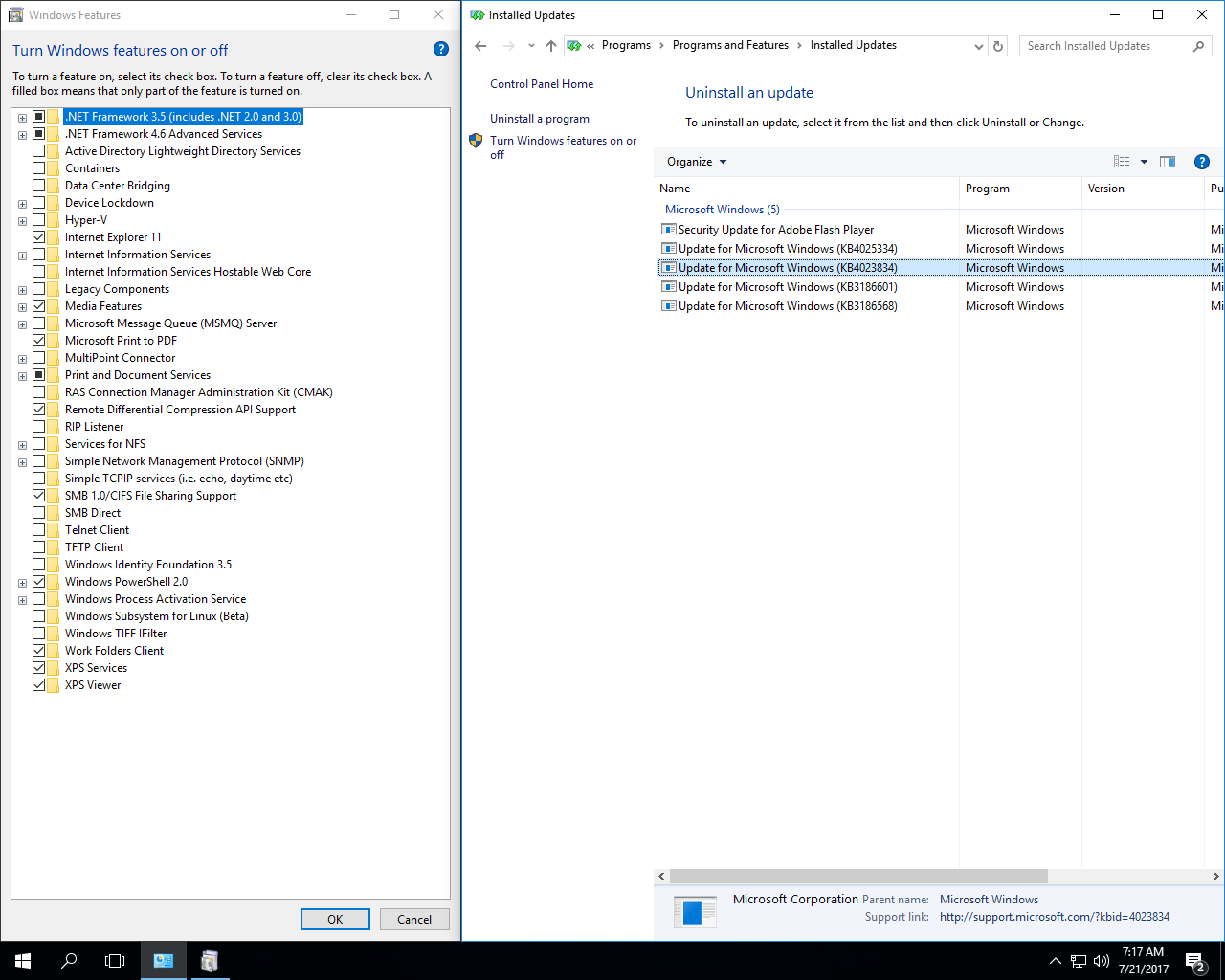Expand Internet Information Services node
Screen dimensions: 1225x980
22,256
